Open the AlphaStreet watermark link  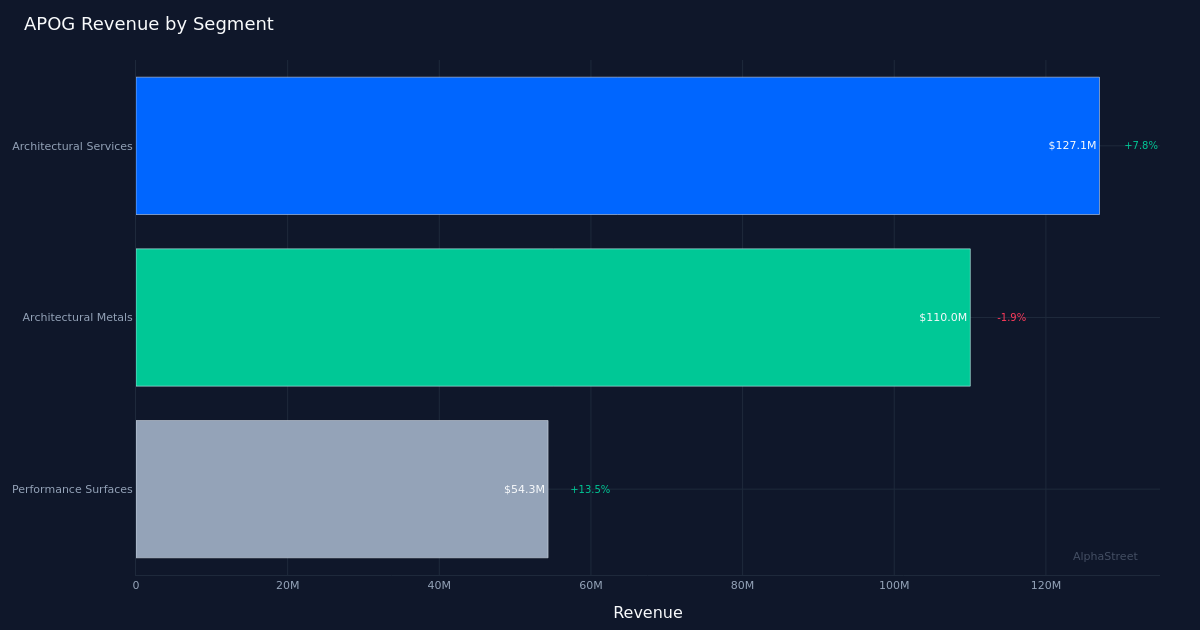point(1105,557)
